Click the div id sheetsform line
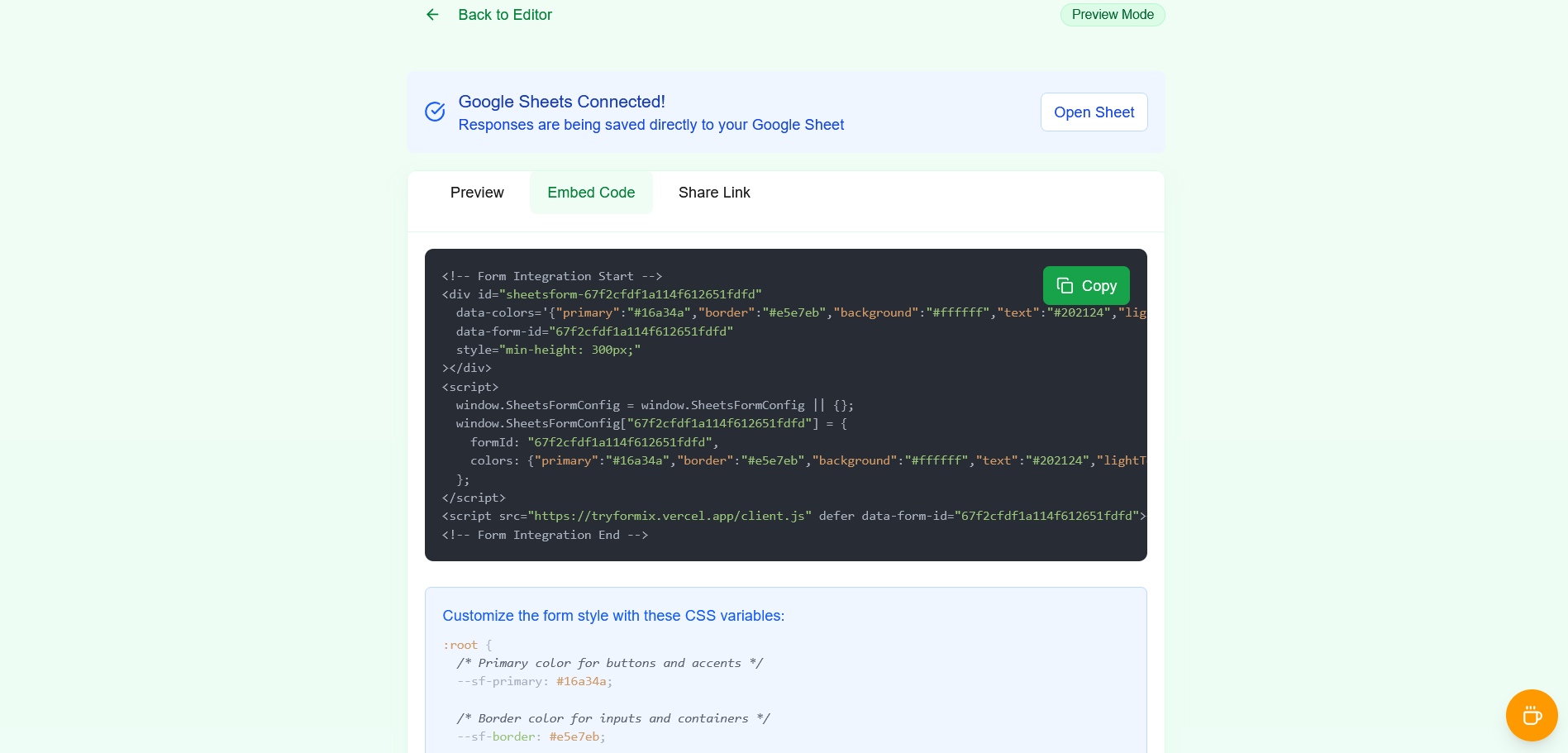Image resolution: width=1568 pixels, height=753 pixels. click(602, 294)
